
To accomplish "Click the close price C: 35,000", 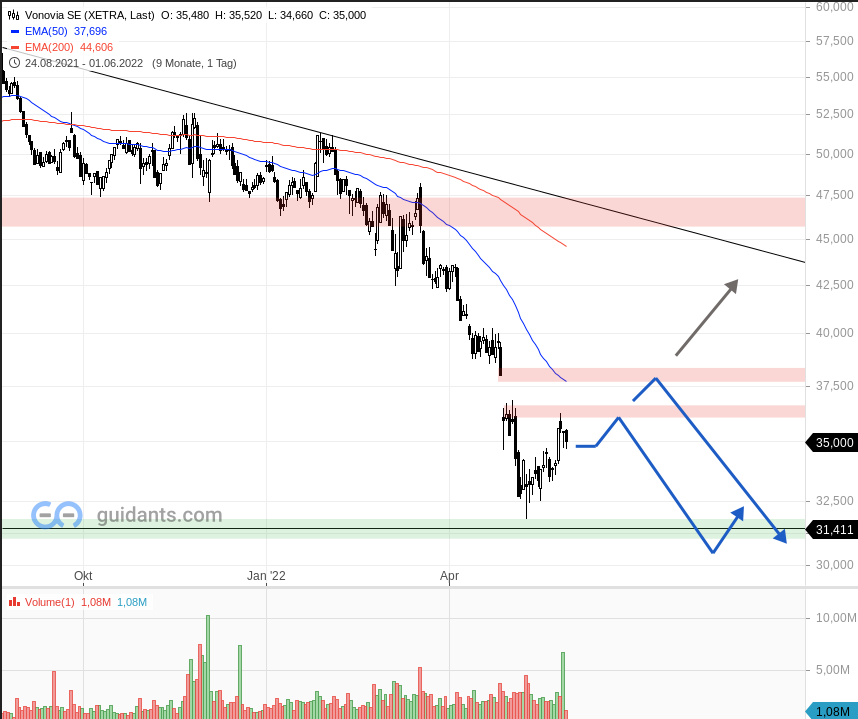I will [x=343, y=15].
